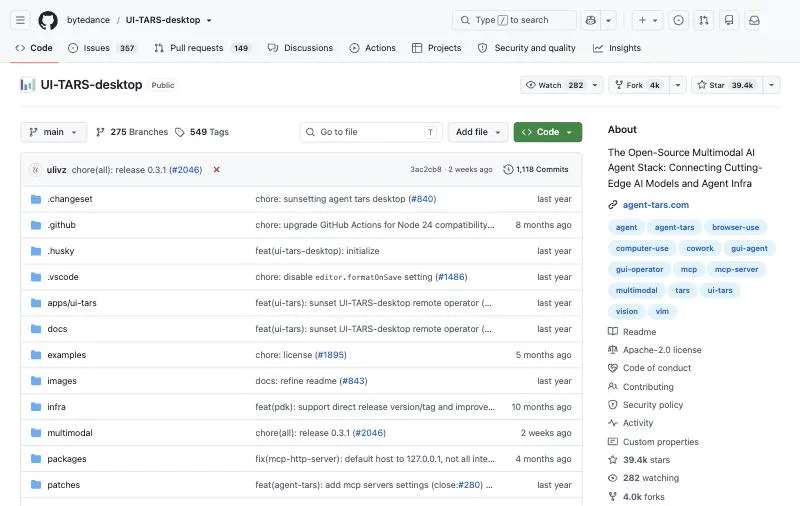Click the search bar in header
The width and height of the screenshot is (800, 506).
(x=514, y=20)
